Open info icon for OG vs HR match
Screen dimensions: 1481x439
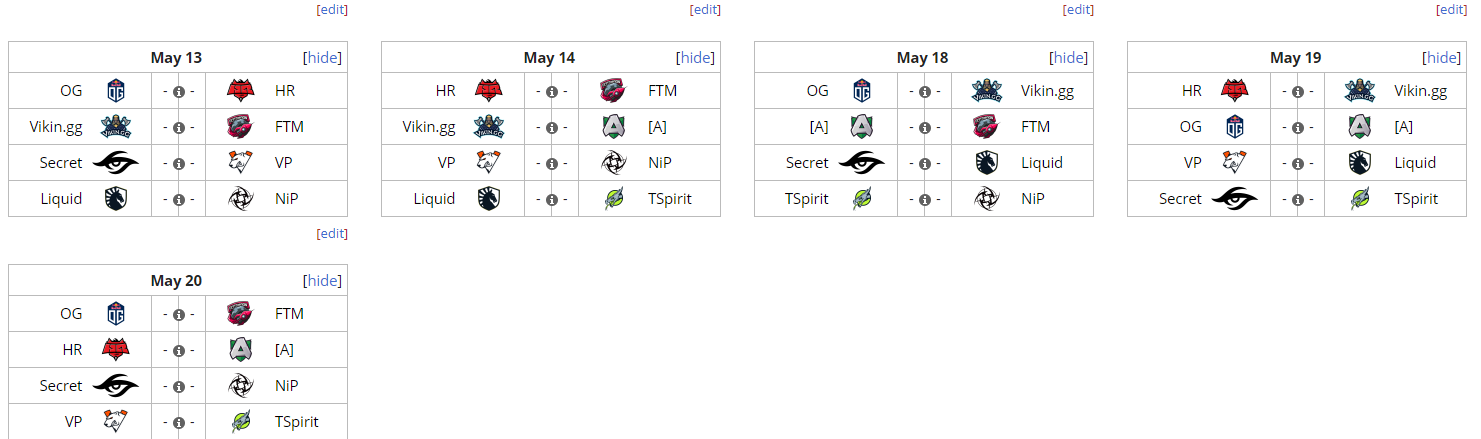pos(179,91)
